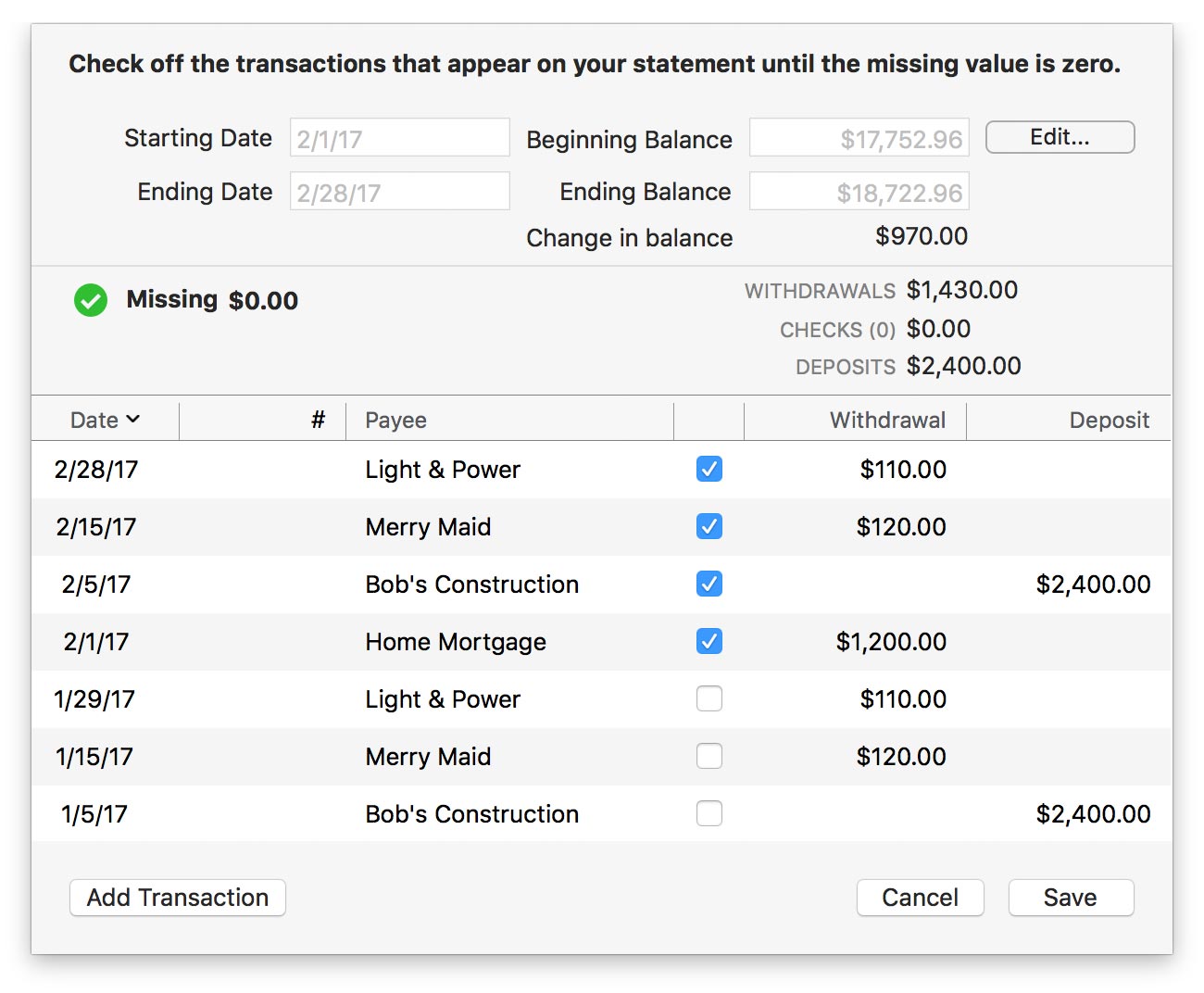
Task: Uncheck the 2/15/17 Merry Maid checkbox
Action: coord(709,527)
